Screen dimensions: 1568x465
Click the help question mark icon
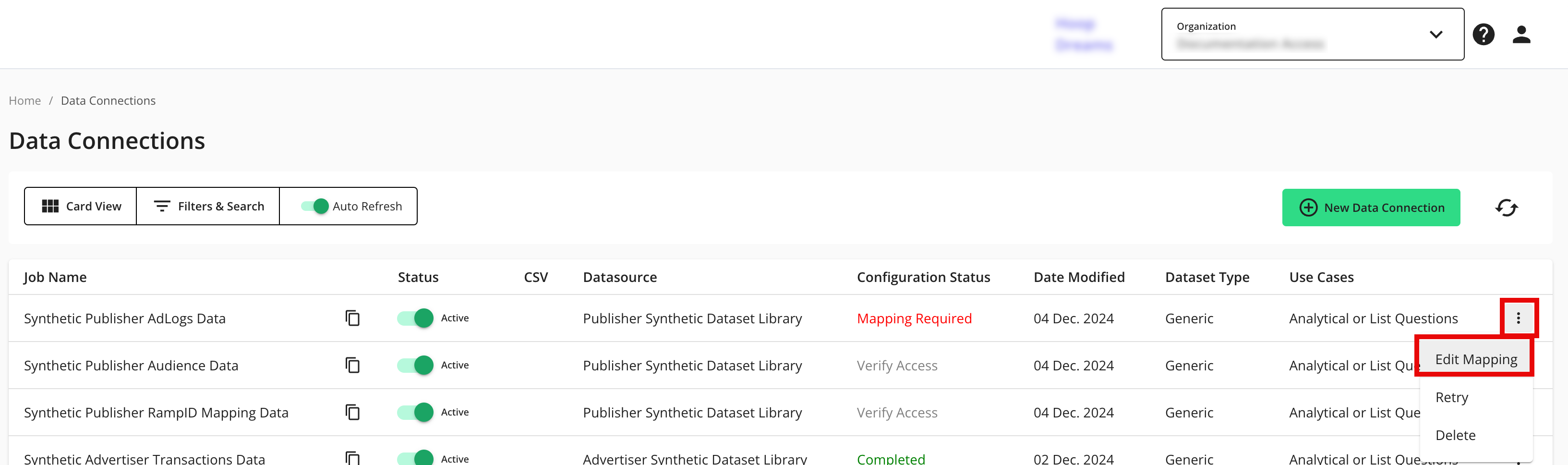click(x=1484, y=34)
